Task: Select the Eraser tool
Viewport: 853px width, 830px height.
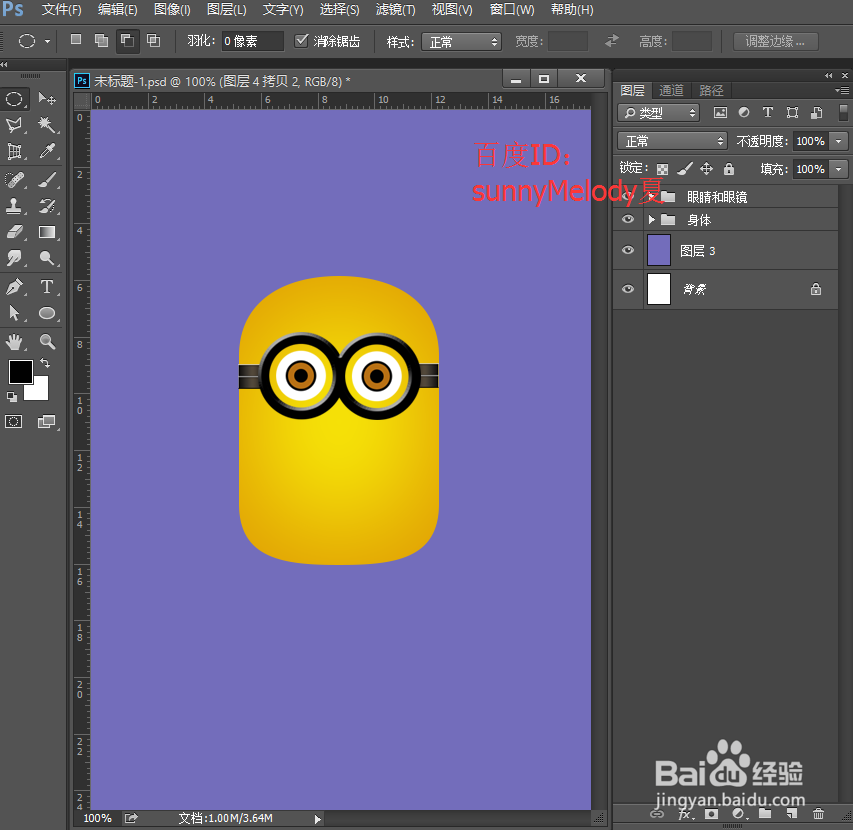Action: coord(14,232)
